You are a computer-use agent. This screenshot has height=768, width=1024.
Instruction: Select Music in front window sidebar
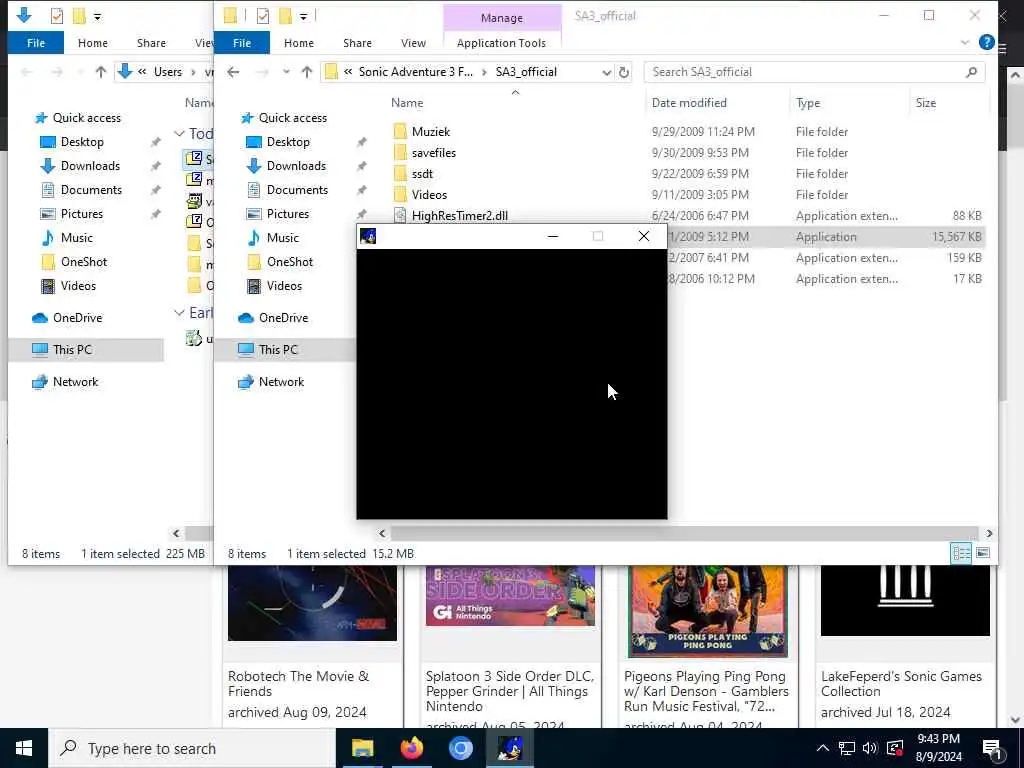[x=282, y=238]
